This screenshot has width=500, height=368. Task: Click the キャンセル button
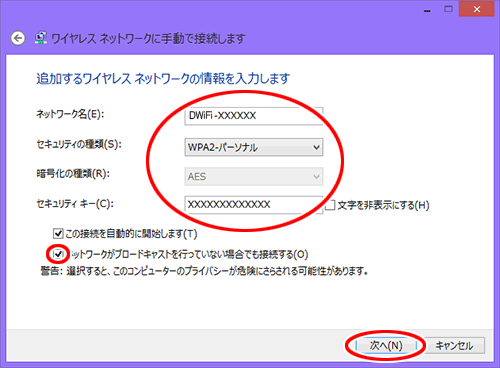(454, 346)
